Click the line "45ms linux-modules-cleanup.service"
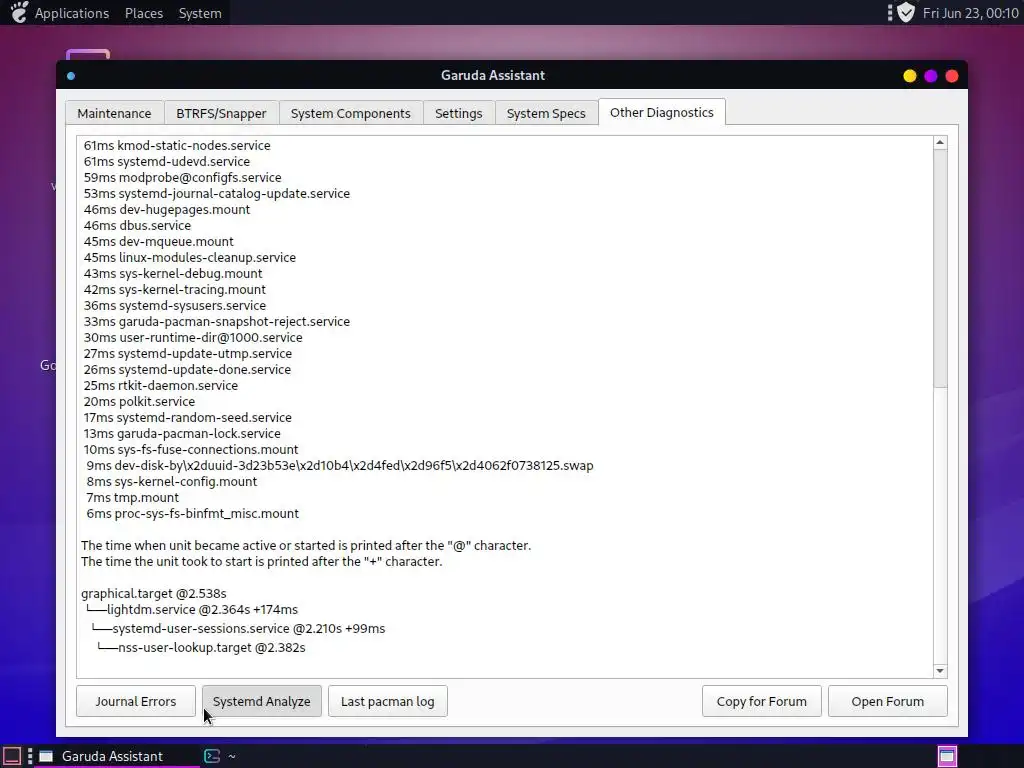 click(189, 257)
